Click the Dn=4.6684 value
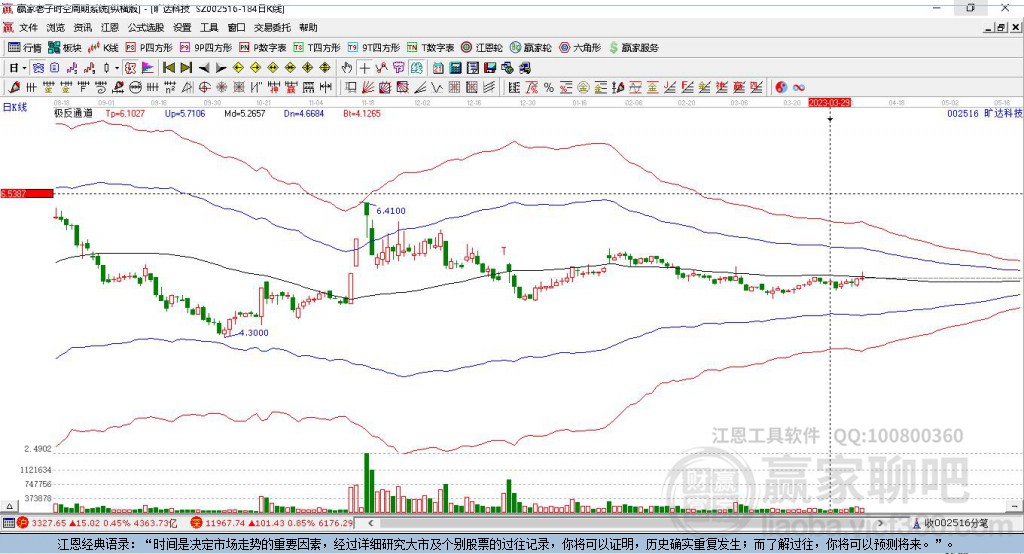Image resolution: width=1024 pixels, height=554 pixels. [x=304, y=113]
